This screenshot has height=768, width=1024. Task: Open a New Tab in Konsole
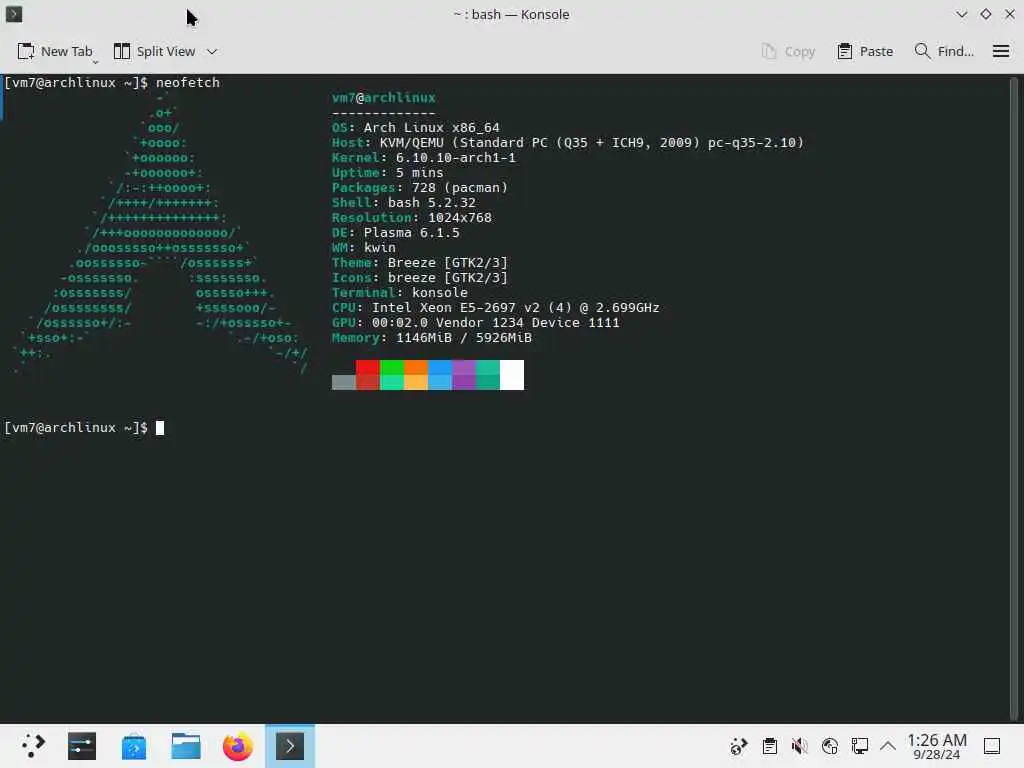point(54,51)
